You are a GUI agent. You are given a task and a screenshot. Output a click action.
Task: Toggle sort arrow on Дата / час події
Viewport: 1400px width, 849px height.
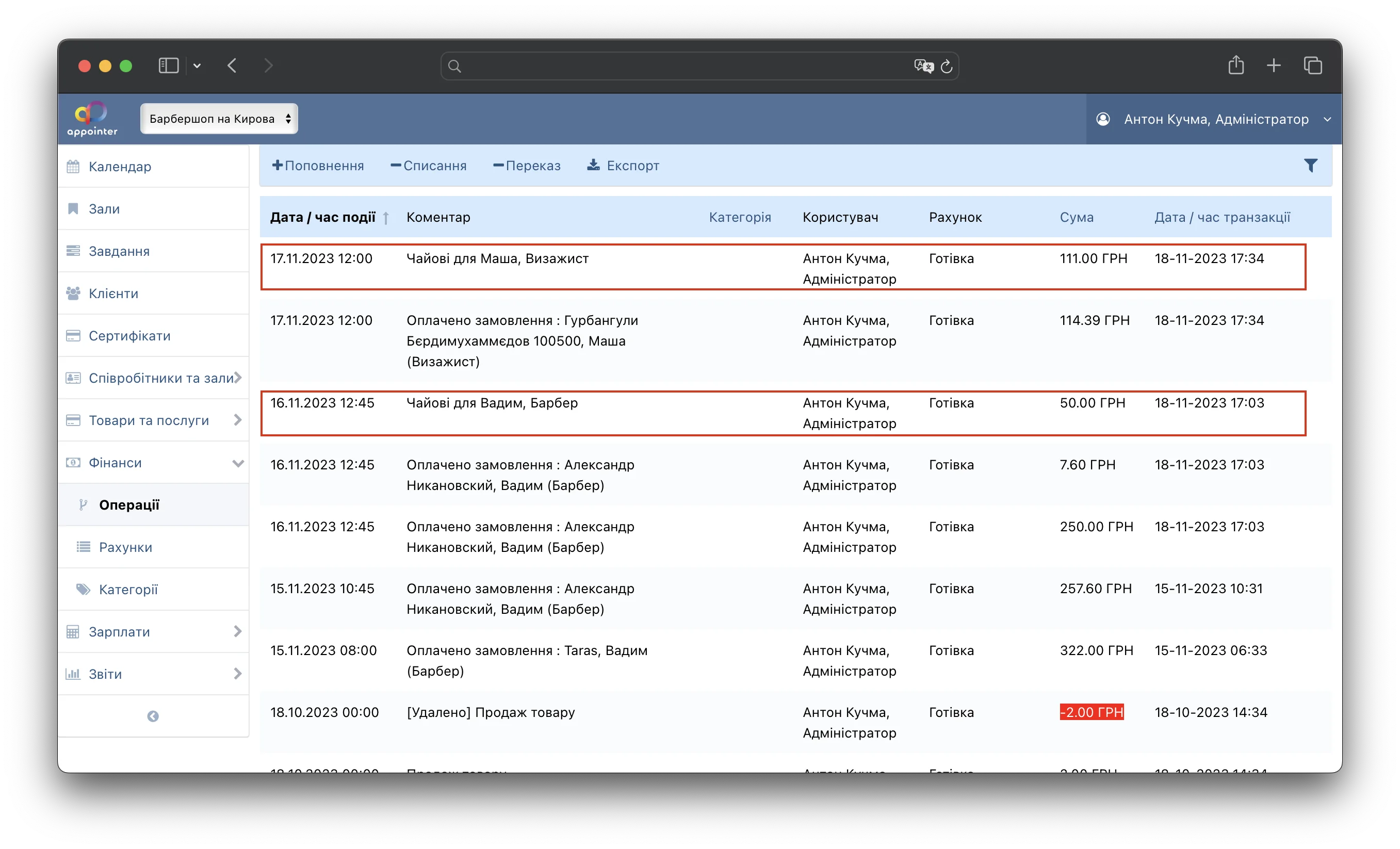386,218
